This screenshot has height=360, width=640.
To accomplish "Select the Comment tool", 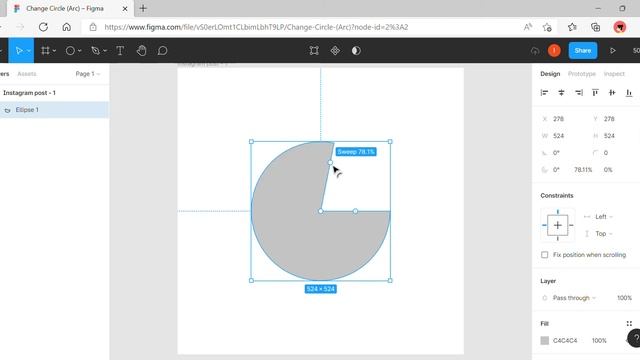I will coord(162,51).
